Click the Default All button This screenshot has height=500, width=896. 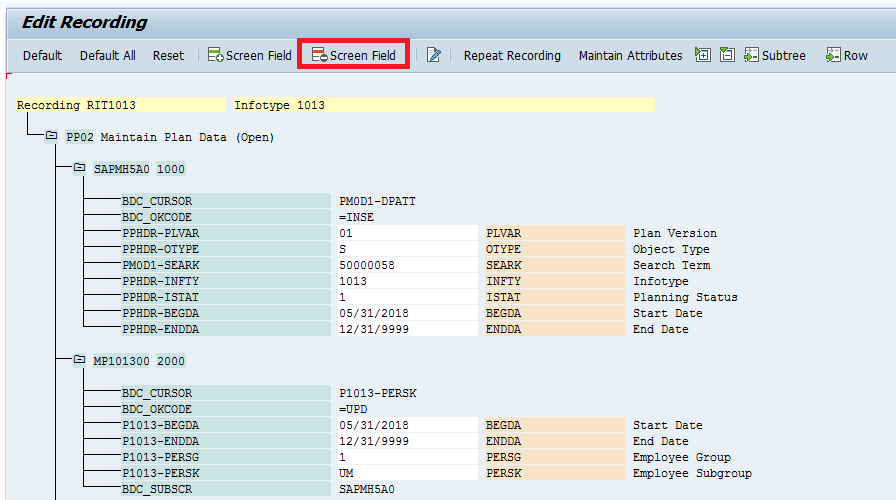(x=107, y=55)
